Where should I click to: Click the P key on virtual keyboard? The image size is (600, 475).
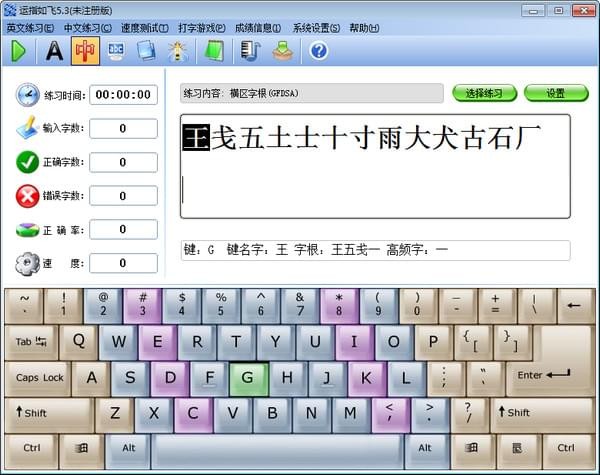(434, 343)
